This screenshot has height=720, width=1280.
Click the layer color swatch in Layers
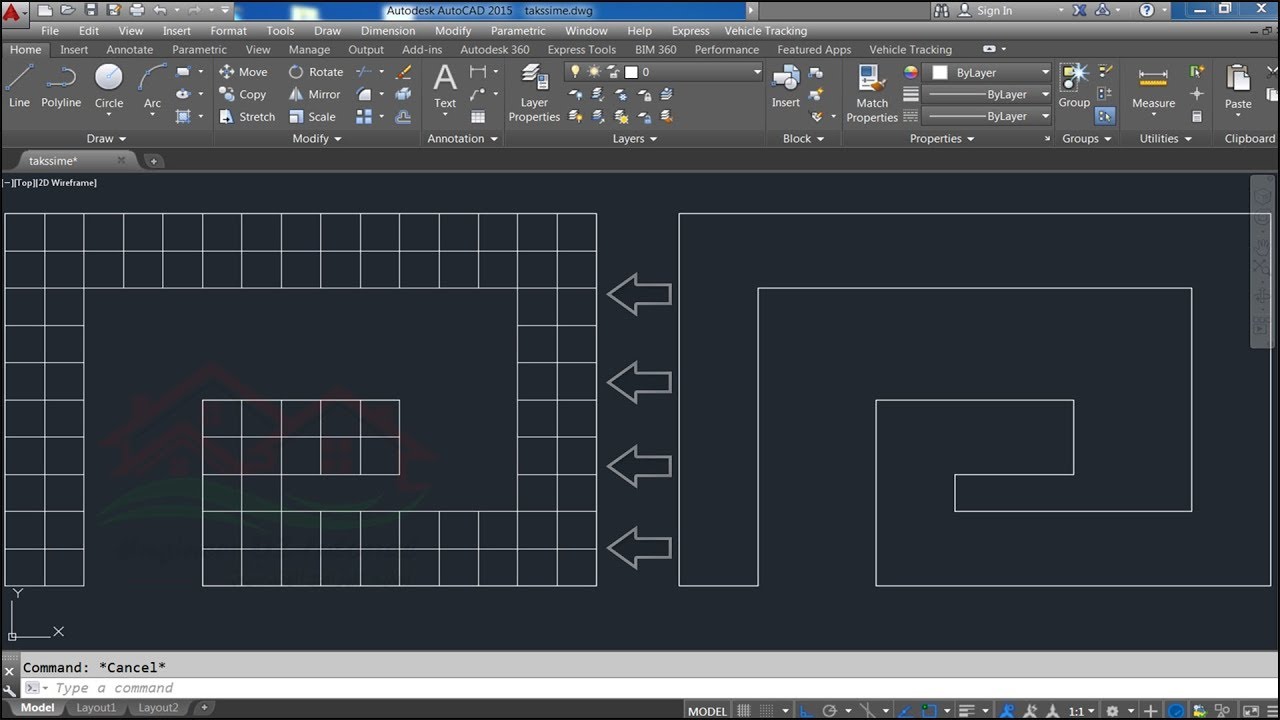point(631,72)
